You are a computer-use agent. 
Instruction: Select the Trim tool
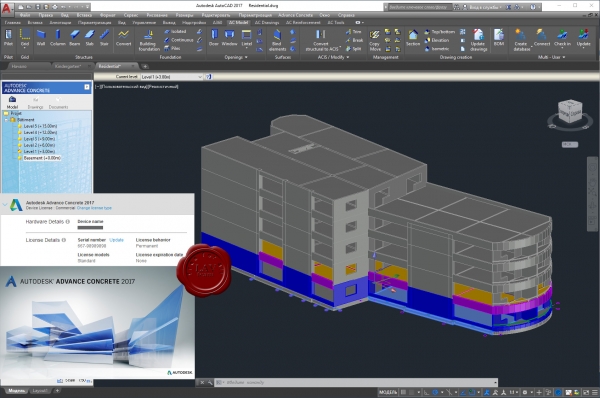pos(354,32)
